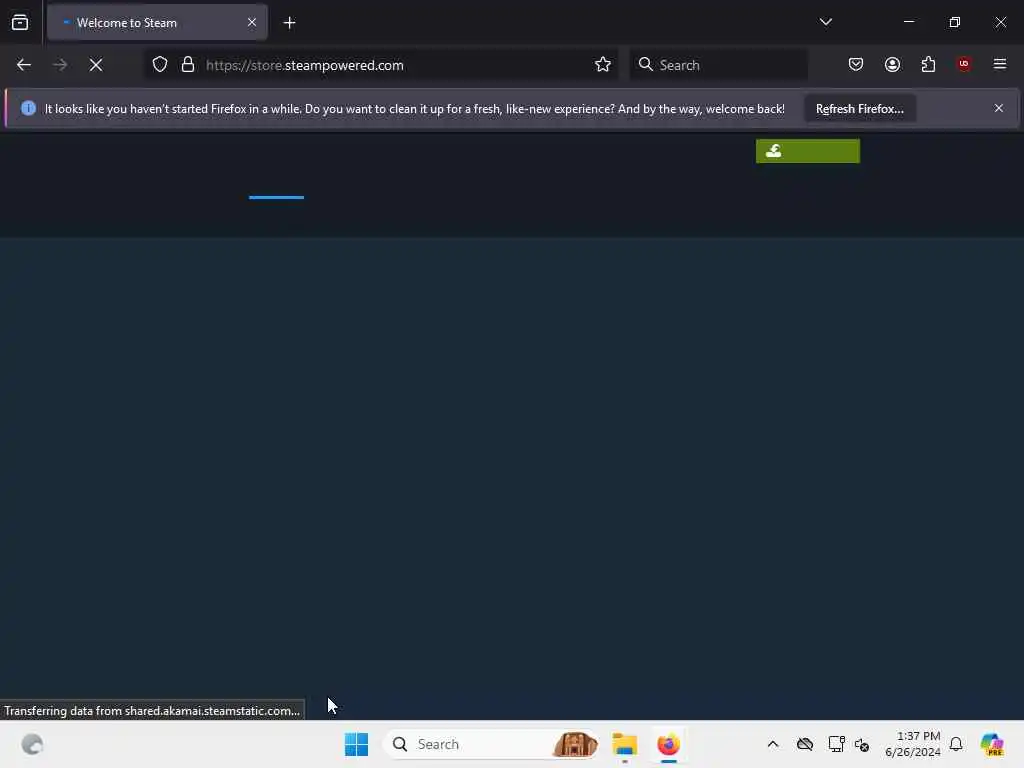Open the widgets icon on taskbar left
Image resolution: width=1024 pixels, height=768 pixels.
(32, 744)
